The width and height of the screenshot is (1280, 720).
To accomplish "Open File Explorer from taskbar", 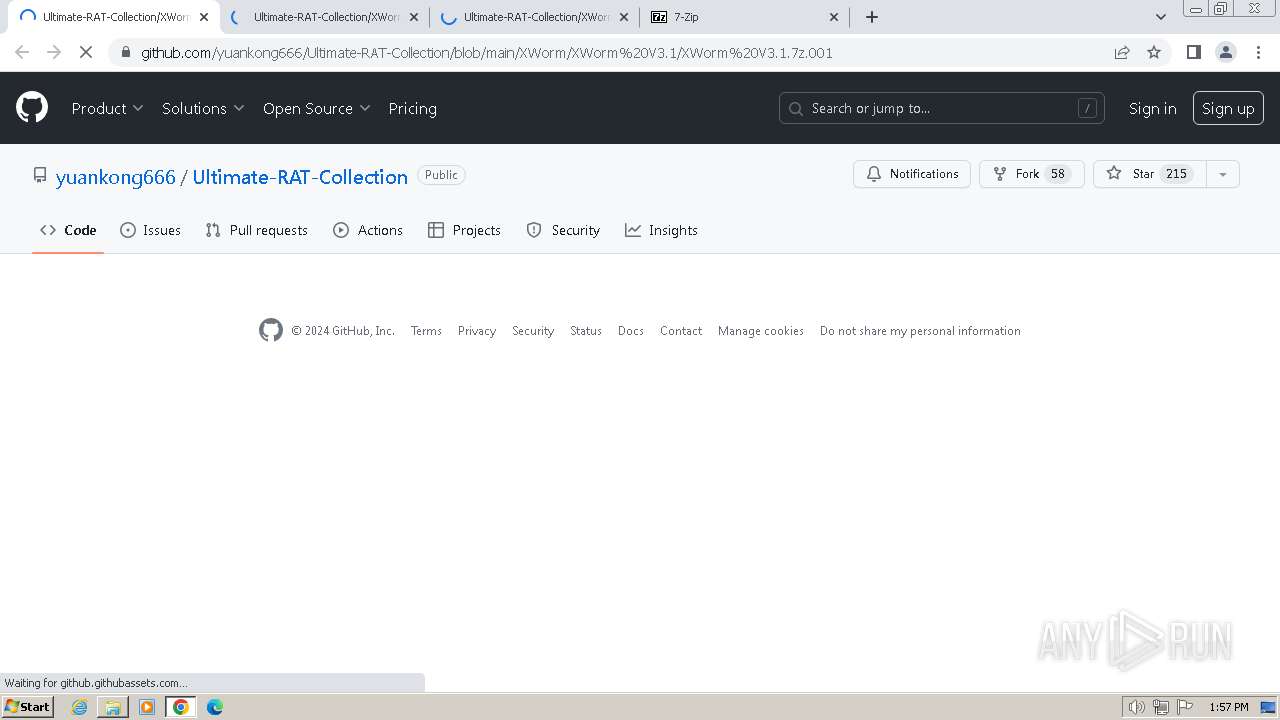I will 113,707.
